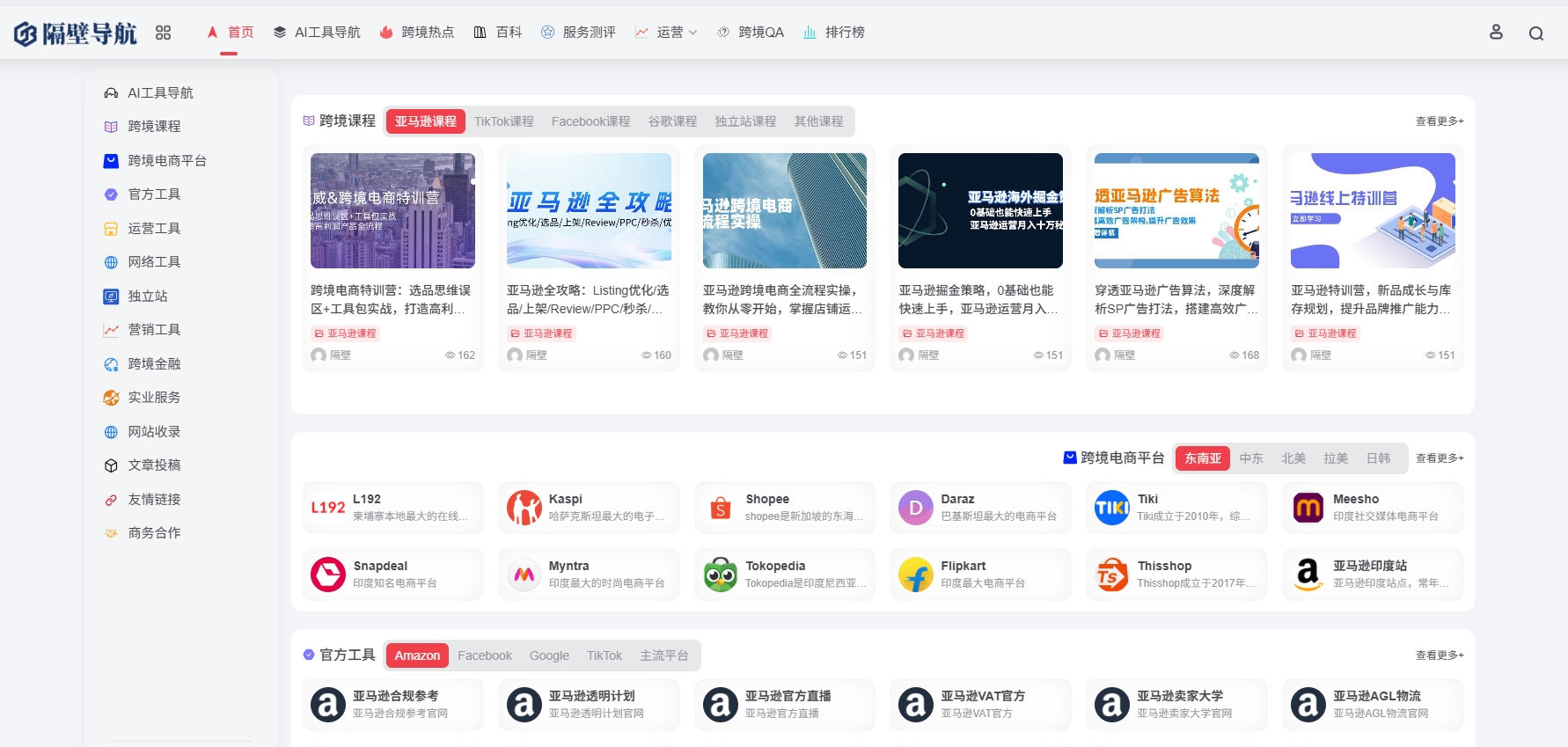Switch to the Facebook课程 tab

click(x=591, y=121)
